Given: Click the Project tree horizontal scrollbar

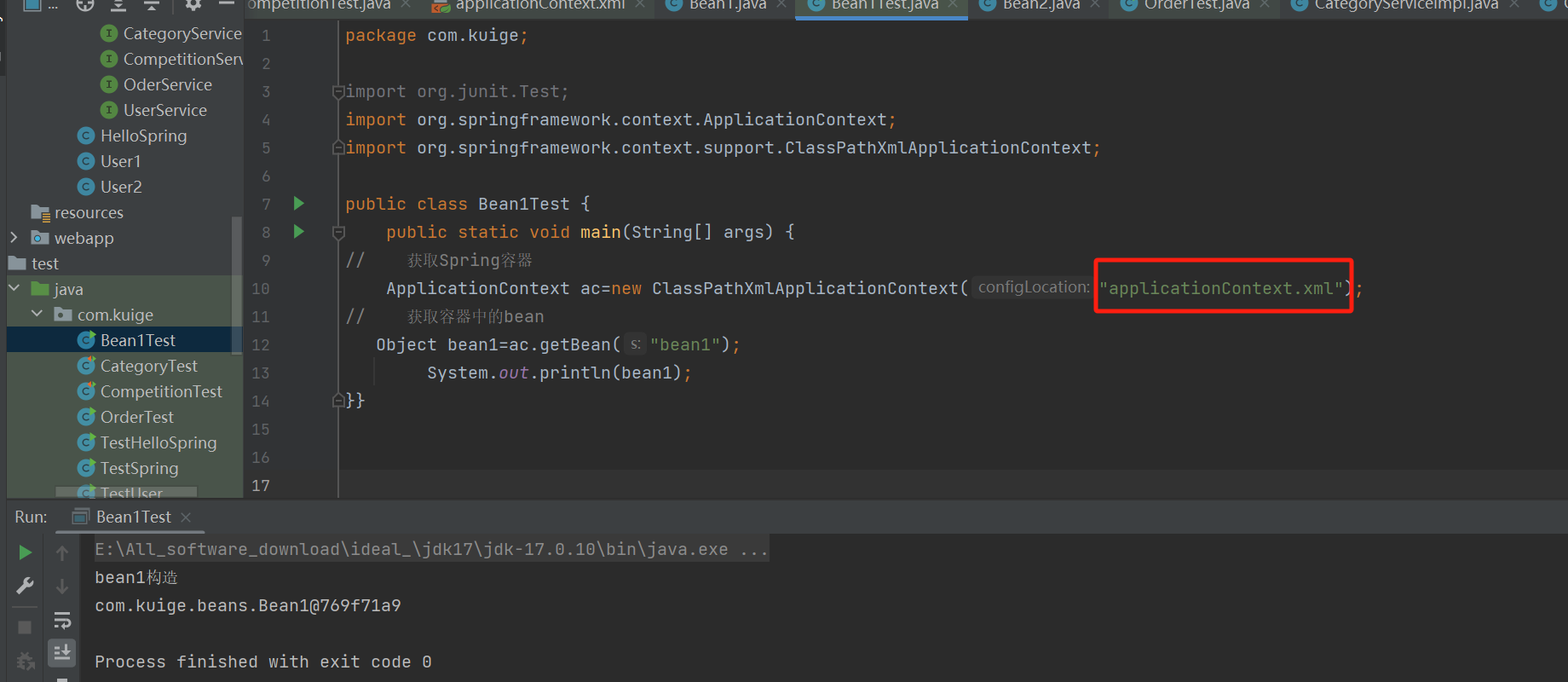Looking at the screenshot, I should tap(126, 492).
